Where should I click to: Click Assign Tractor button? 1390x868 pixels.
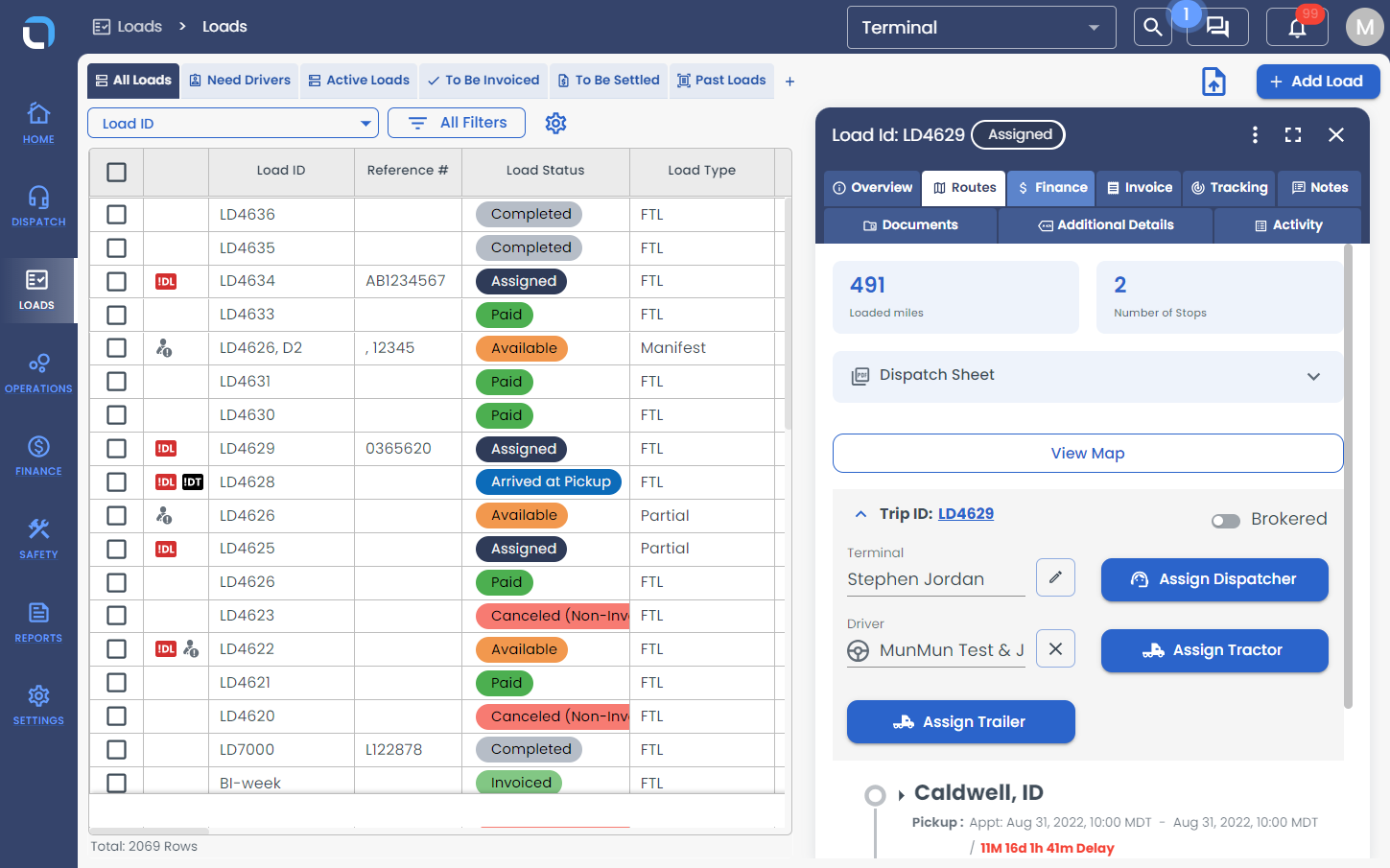pos(1214,650)
